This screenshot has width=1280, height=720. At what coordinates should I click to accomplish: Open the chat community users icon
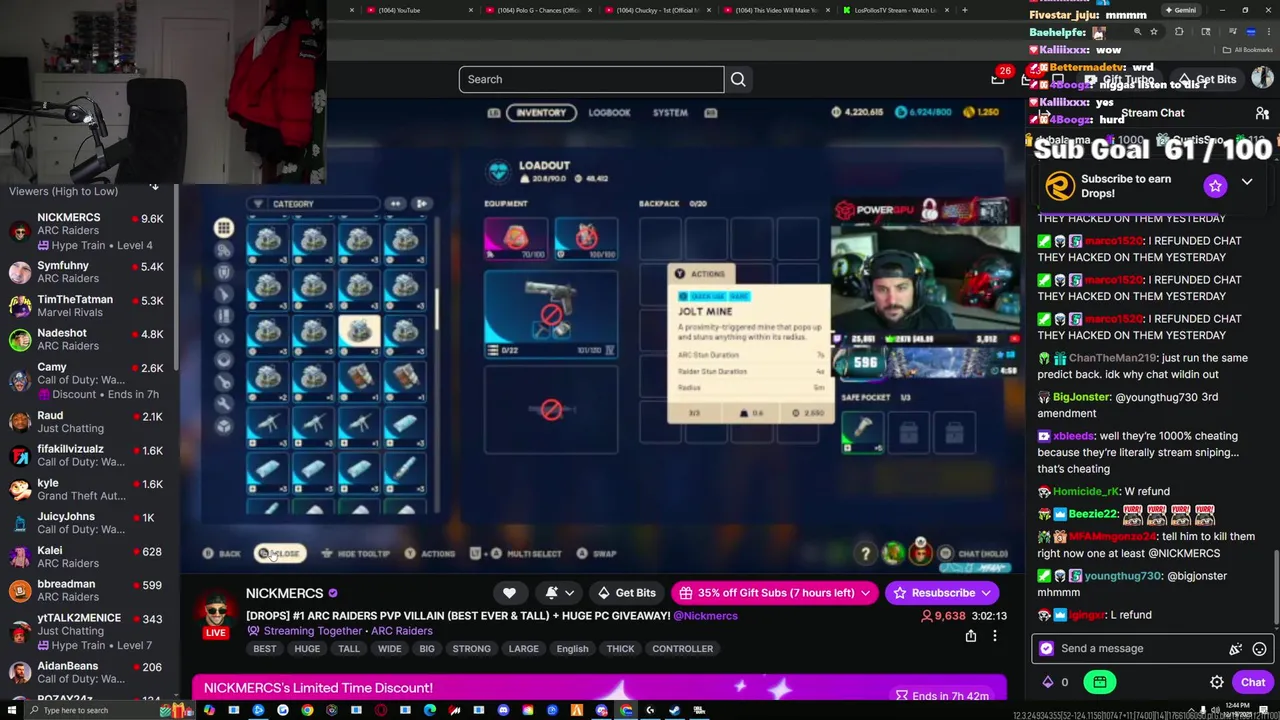pos(1262,113)
